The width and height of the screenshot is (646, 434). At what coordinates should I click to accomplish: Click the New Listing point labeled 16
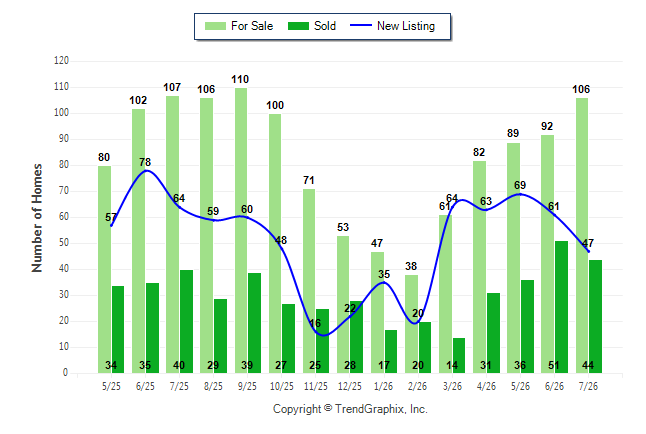pos(323,335)
